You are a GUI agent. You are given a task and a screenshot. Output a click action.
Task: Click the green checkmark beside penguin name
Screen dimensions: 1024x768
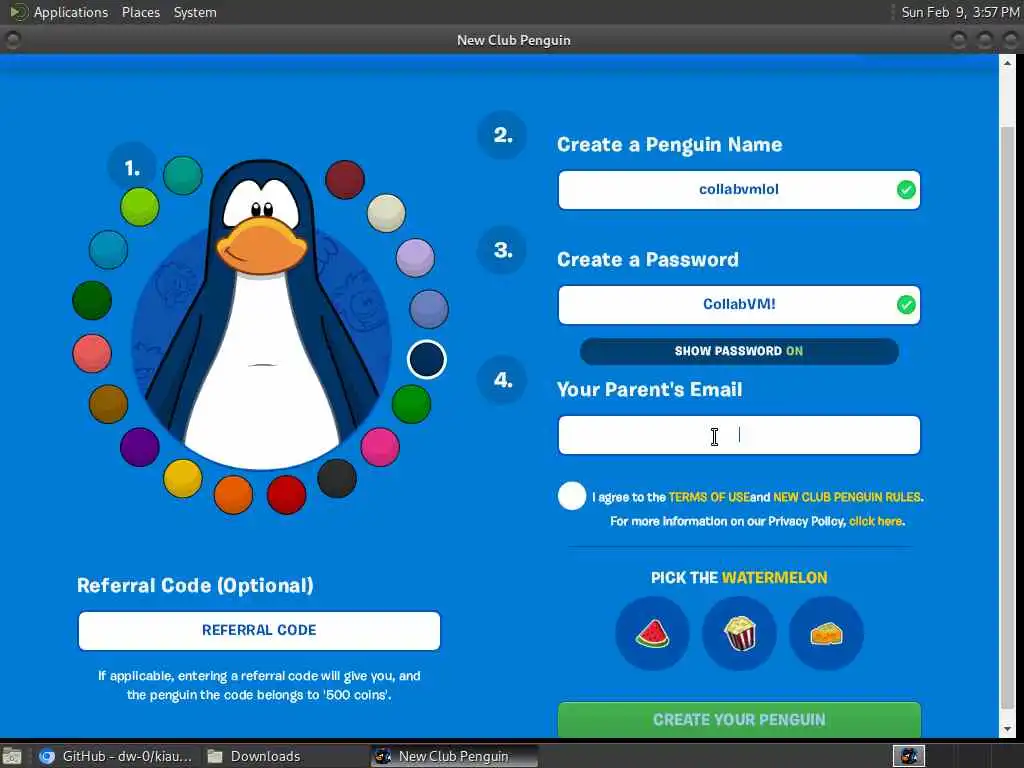pos(906,190)
